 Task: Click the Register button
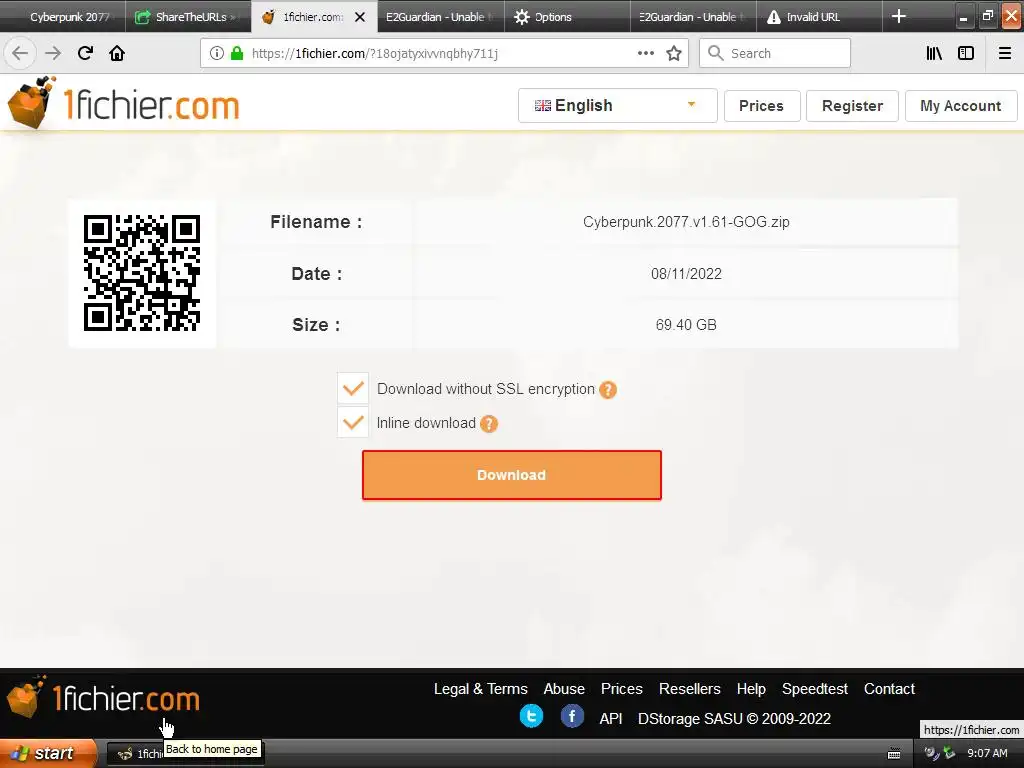point(852,106)
